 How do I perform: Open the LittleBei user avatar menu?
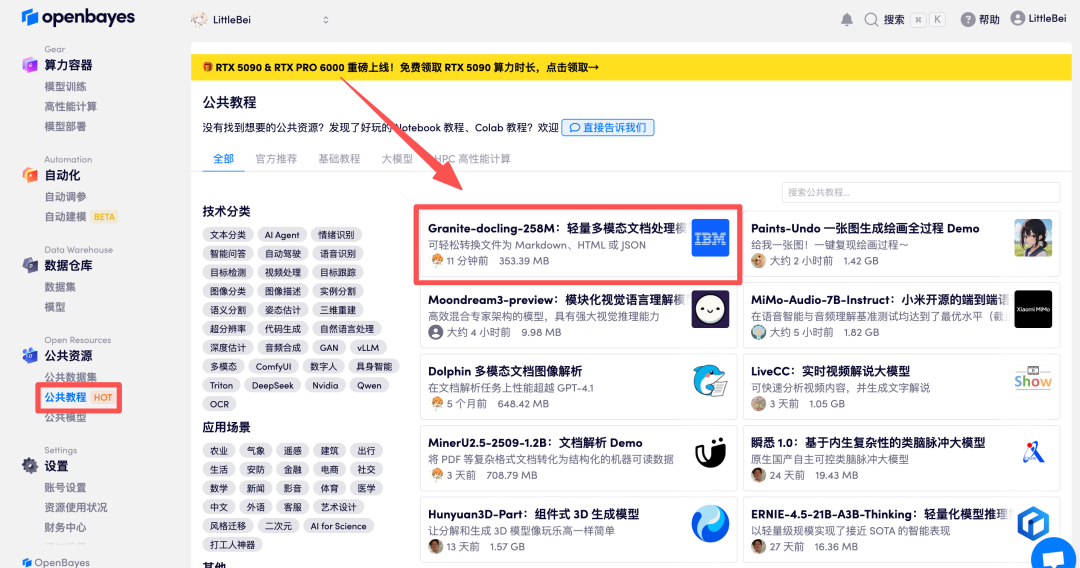(1017, 19)
